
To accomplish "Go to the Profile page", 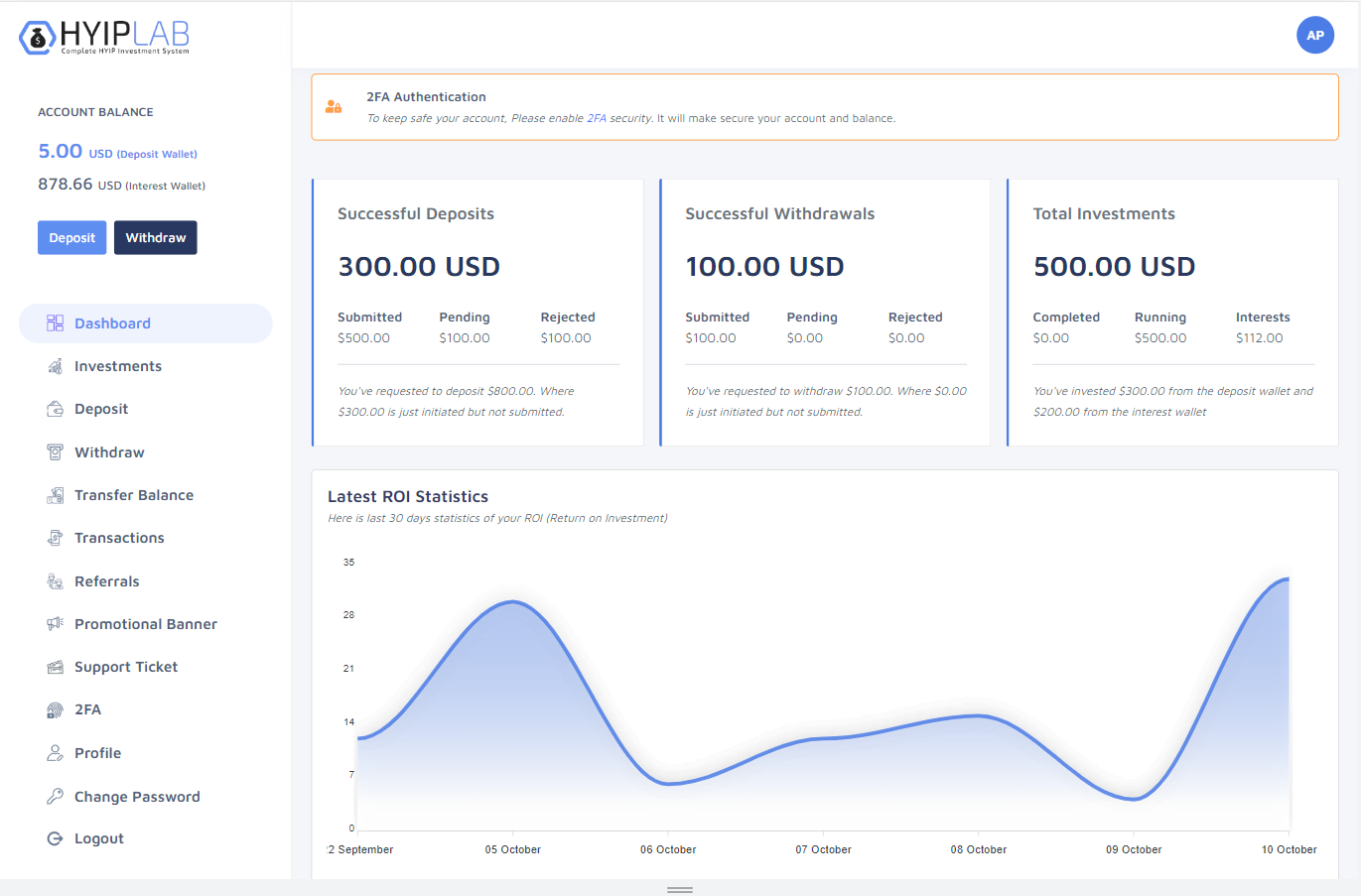I will pos(97,753).
